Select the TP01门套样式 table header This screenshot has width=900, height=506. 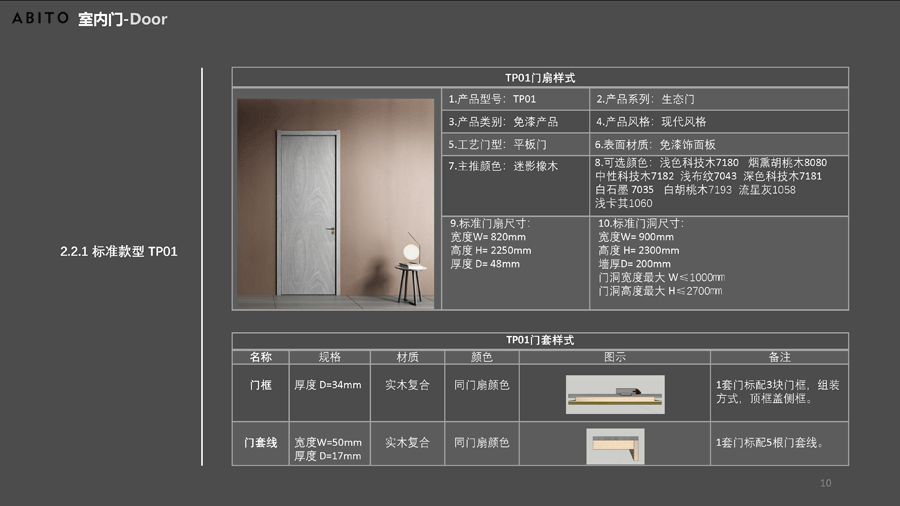540,340
